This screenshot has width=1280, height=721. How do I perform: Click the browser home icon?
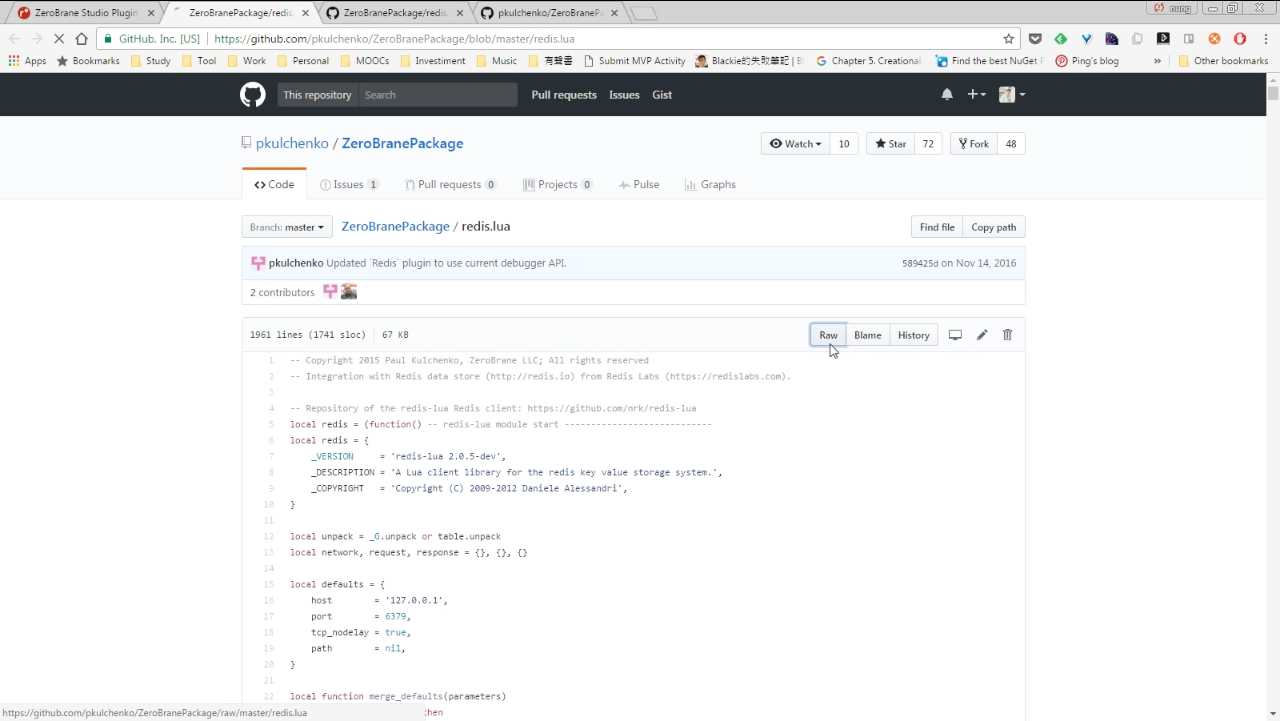point(82,39)
